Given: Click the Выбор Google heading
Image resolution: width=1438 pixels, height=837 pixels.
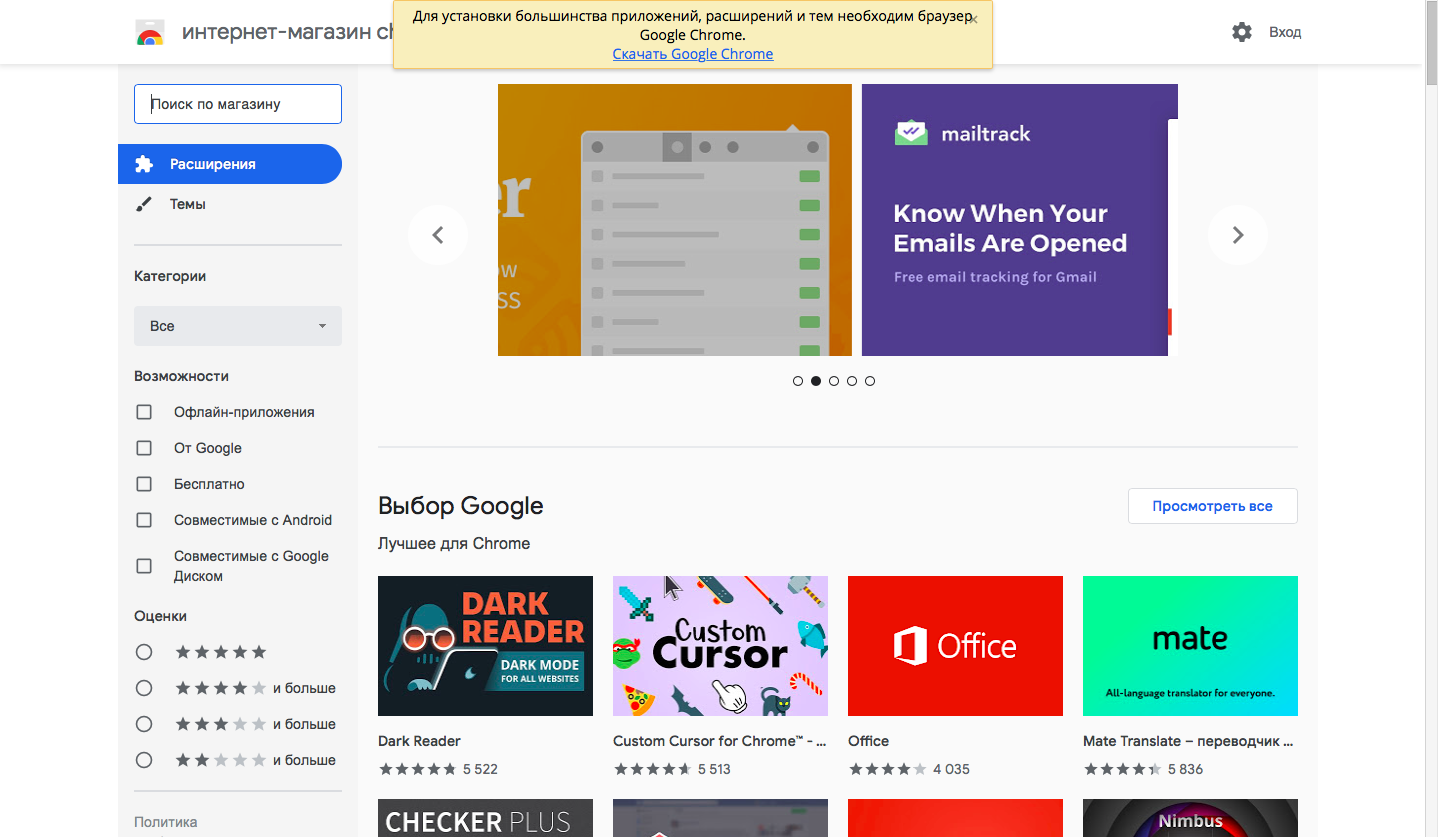Looking at the screenshot, I should tap(460, 506).
